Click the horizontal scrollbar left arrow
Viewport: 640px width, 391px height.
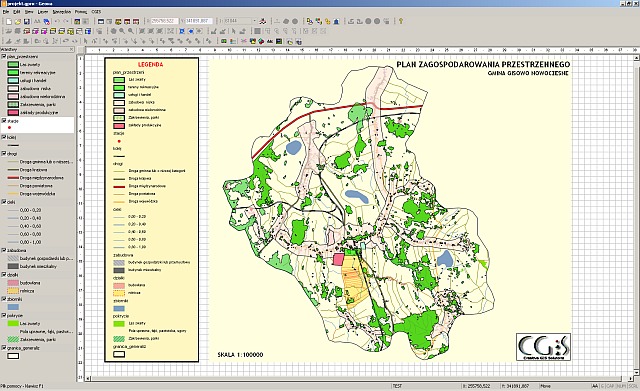coord(88,379)
